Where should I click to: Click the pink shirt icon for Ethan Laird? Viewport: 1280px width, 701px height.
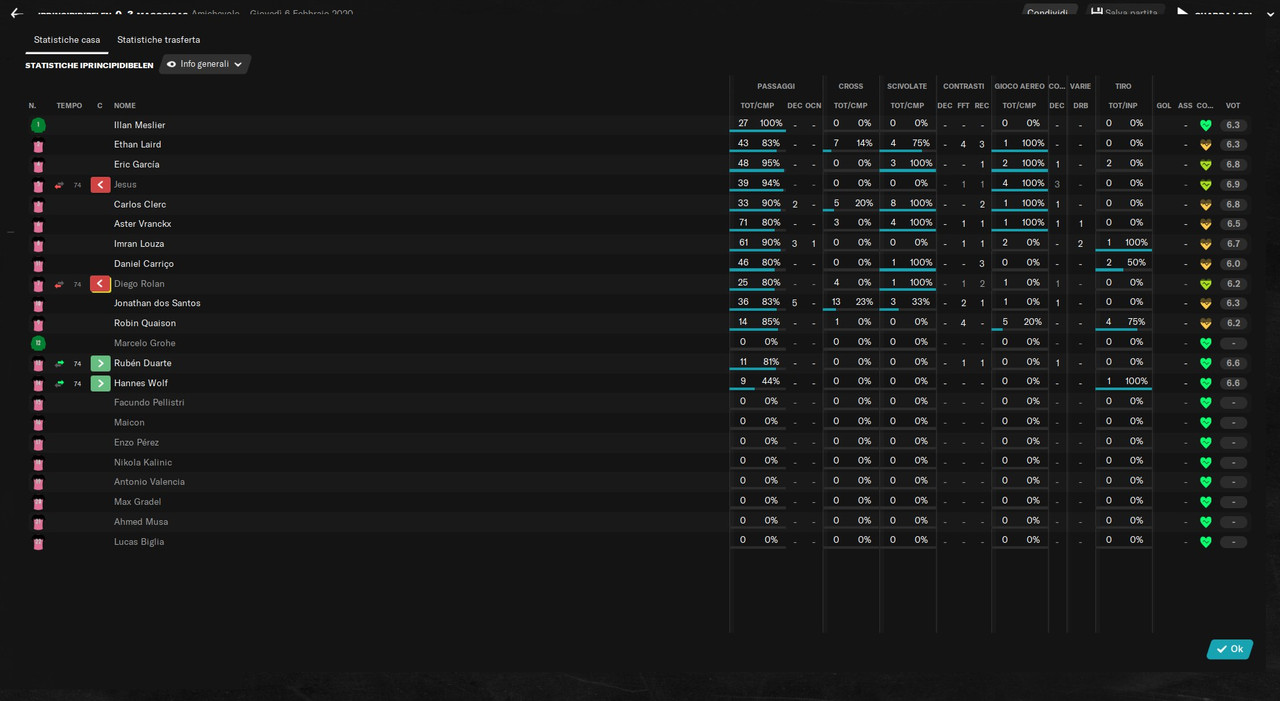38,145
